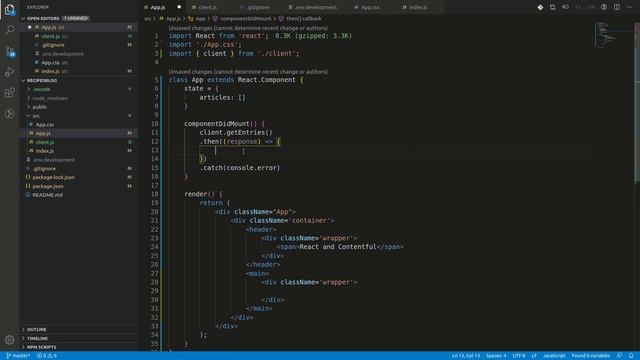640x360 pixels.
Task: Change encoding via UTF-8 status item
Action: point(519,356)
